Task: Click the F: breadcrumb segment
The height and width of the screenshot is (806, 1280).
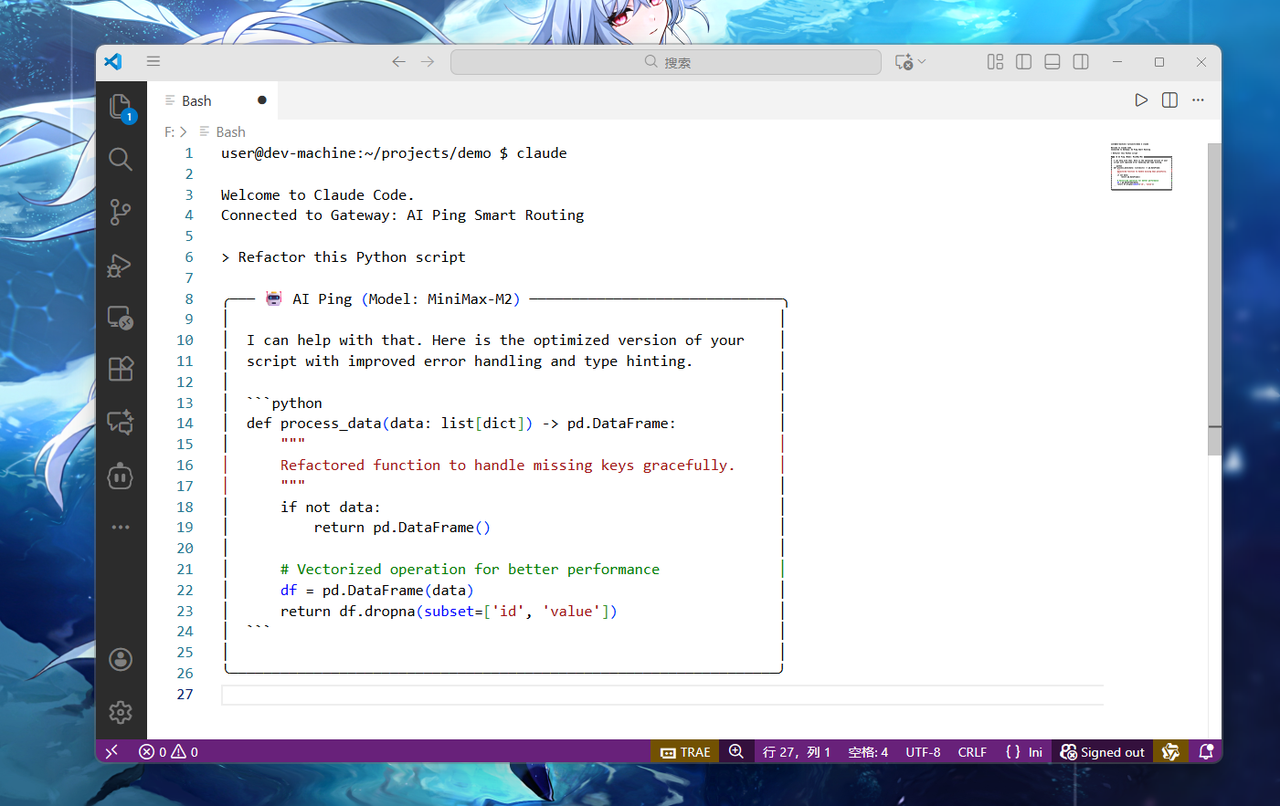Action: tap(170, 131)
